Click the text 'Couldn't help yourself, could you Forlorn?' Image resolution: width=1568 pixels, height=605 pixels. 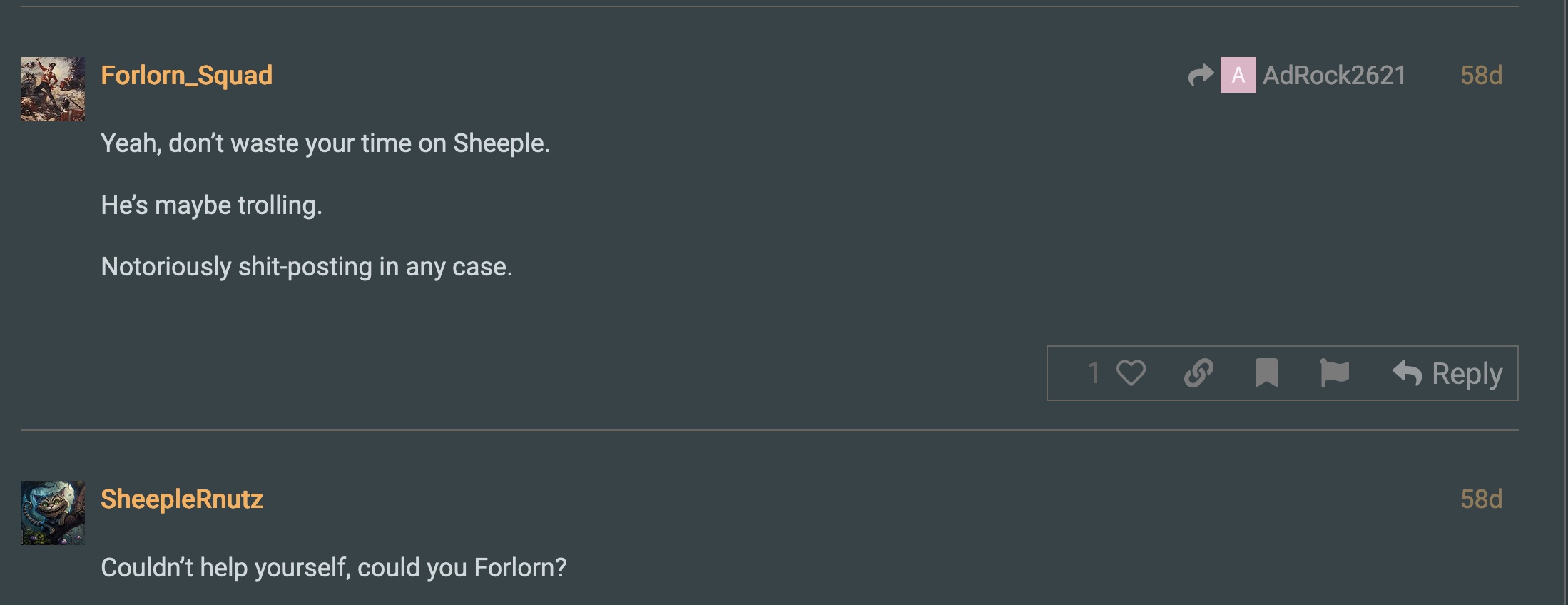click(x=334, y=568)
